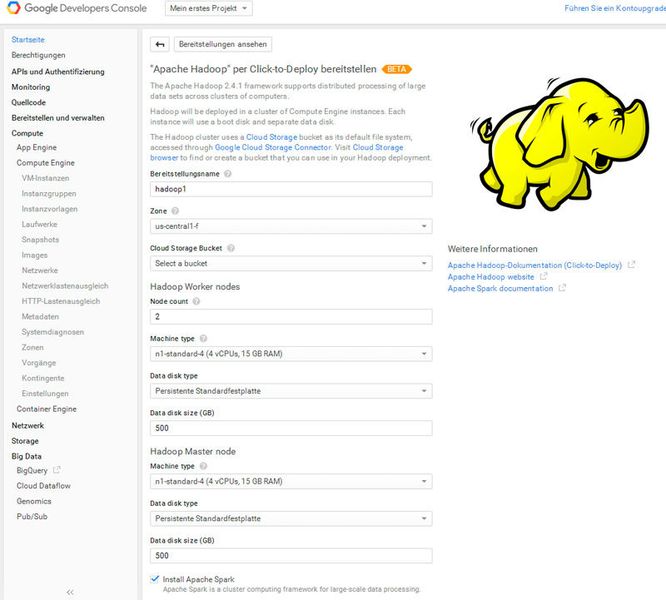Open Kontingente in sidebar
666x600 pixels.
[x=43, y=378]
